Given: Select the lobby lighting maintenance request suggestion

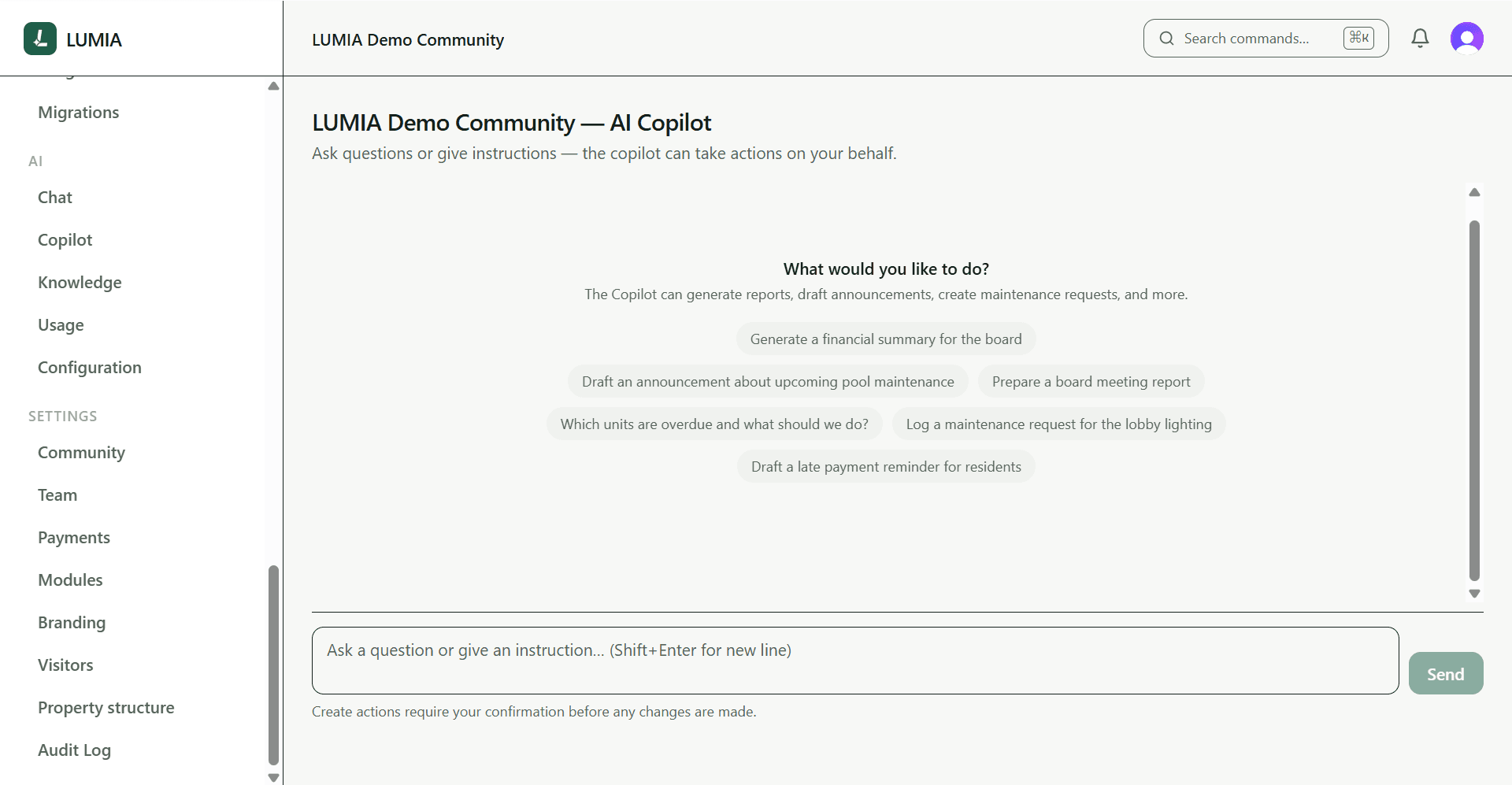Looking at the screenshot, I should coord(1059,424).
